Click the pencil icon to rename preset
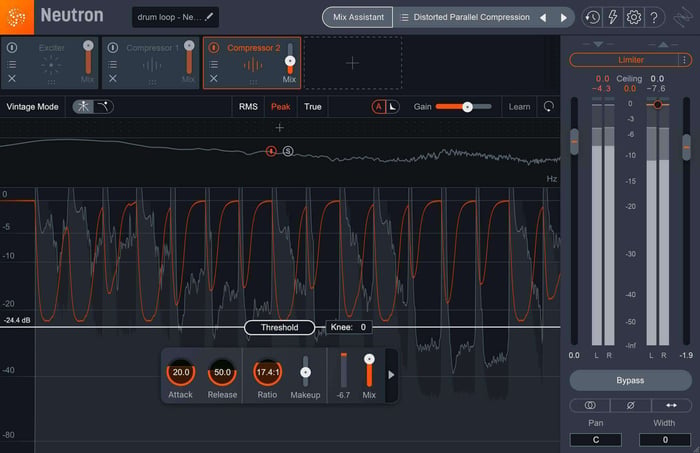700x453 pixels. (x=208, y=17)
